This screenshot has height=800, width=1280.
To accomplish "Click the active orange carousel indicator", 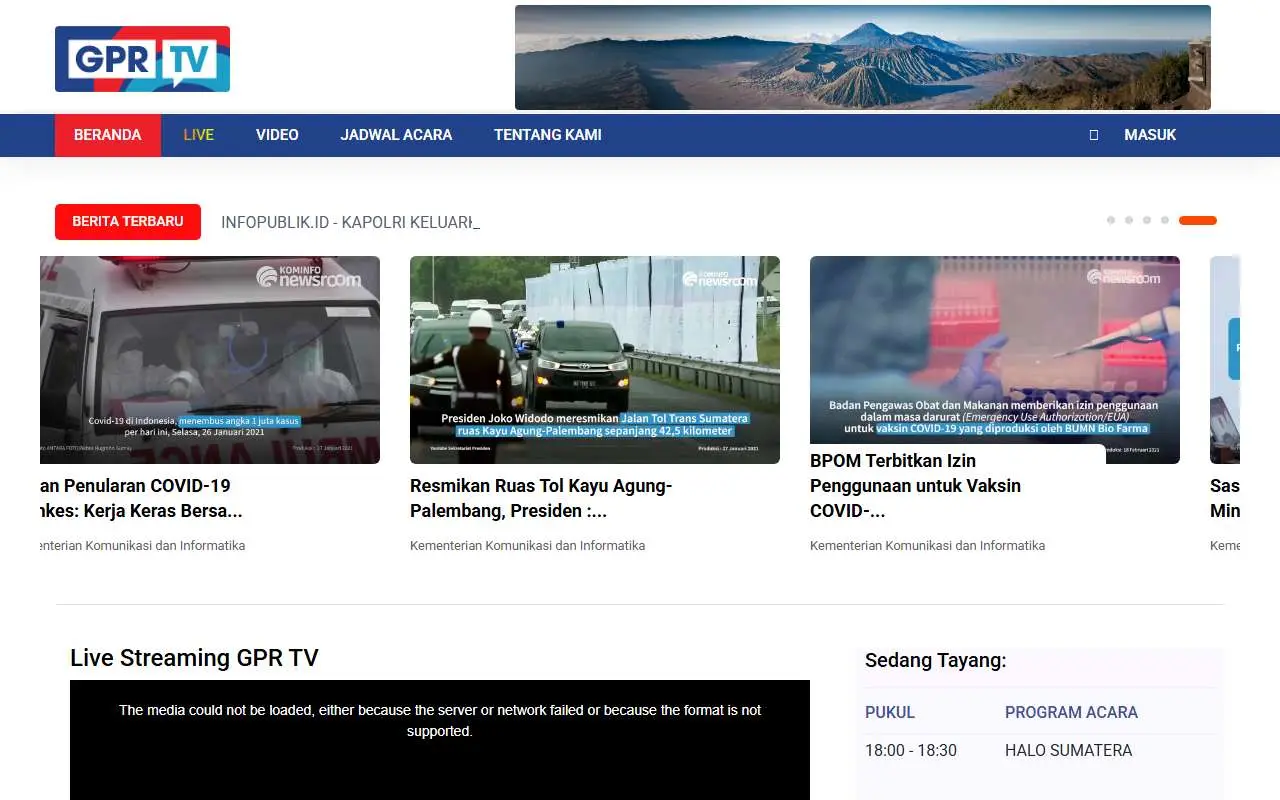I will click(1198, 220).
